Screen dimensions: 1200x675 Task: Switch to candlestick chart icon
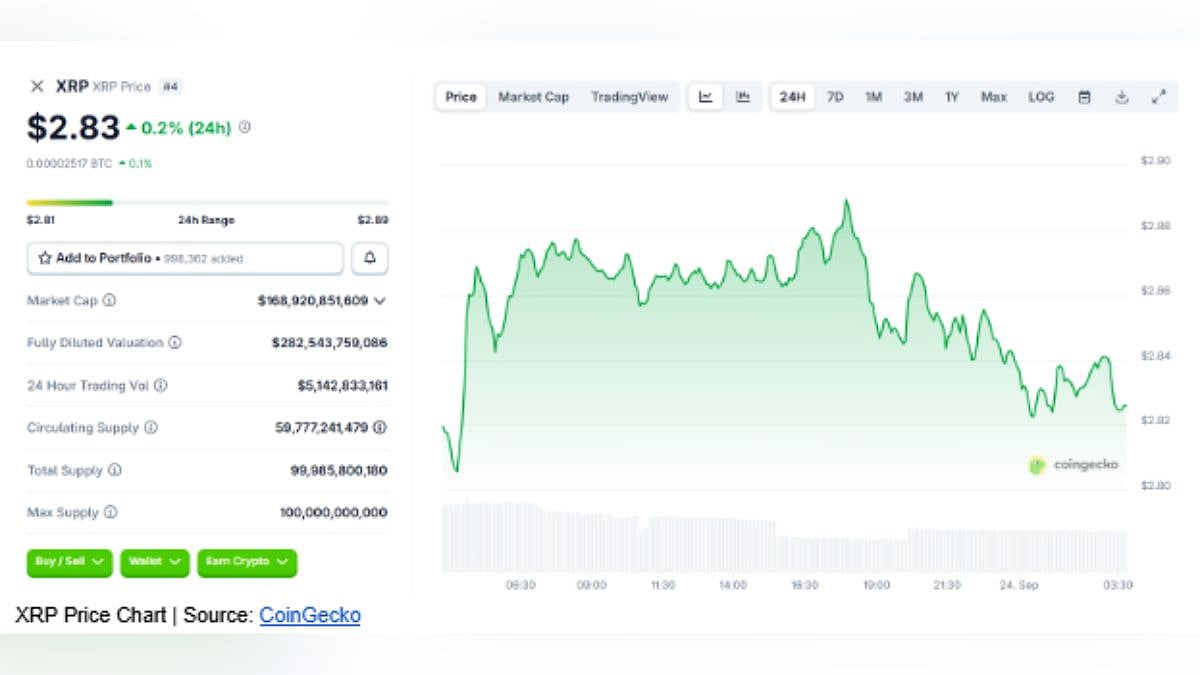[x=743, y=97]
